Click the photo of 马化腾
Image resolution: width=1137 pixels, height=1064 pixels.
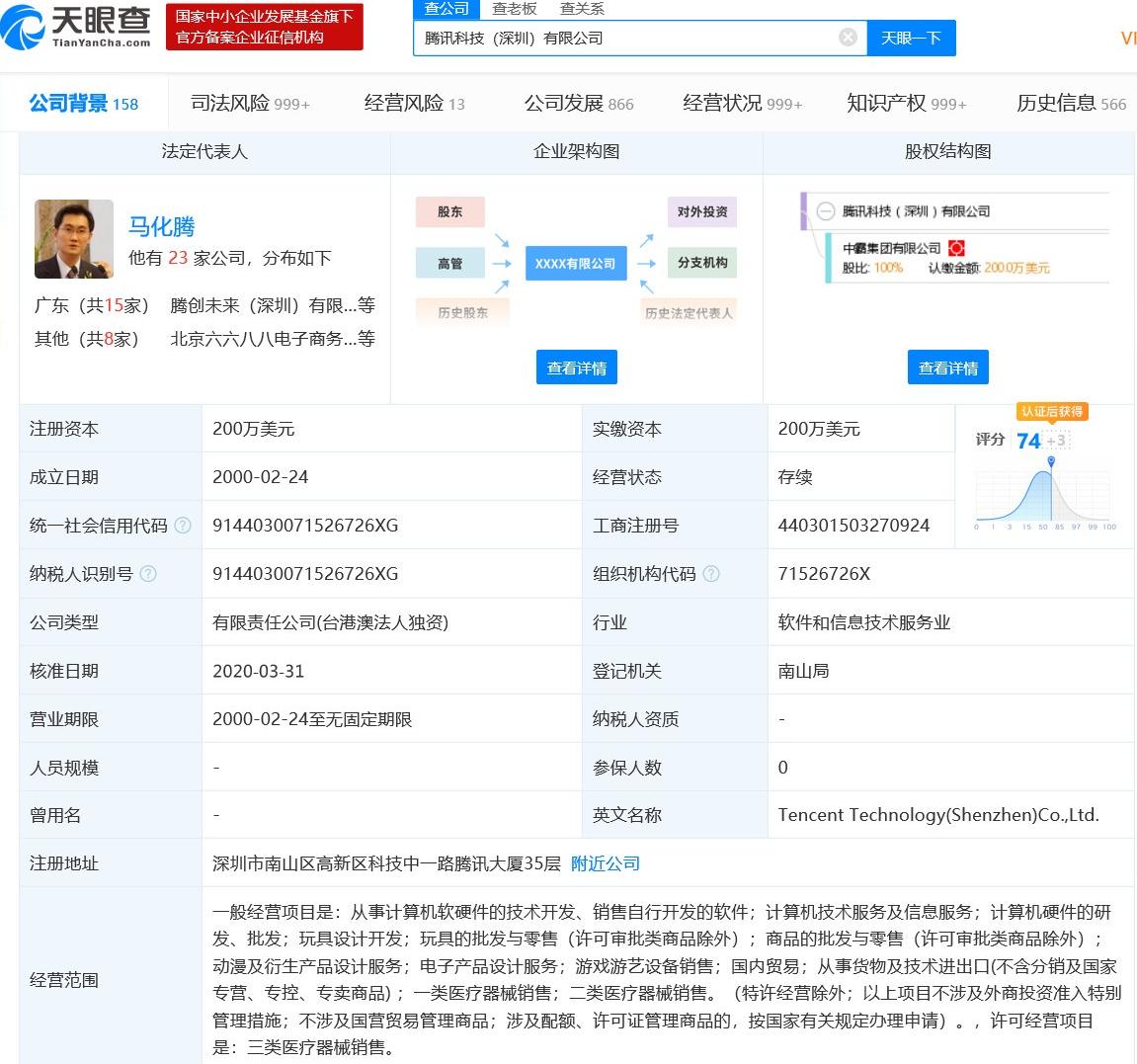74,239
